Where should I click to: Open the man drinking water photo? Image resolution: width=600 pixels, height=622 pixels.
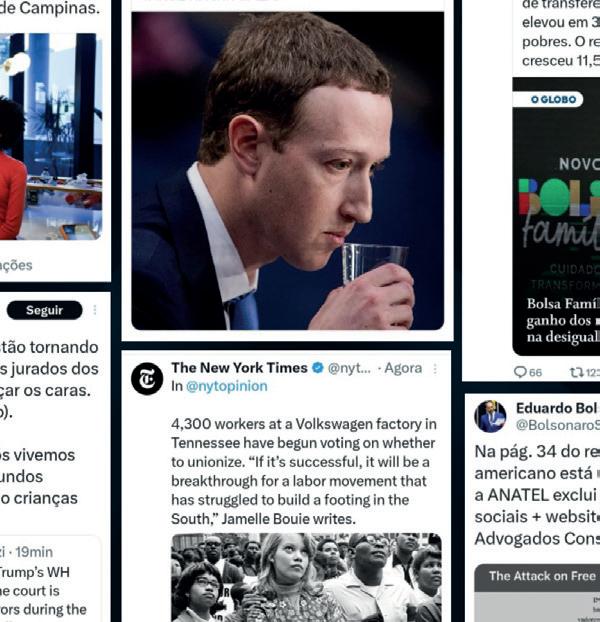coord(288,171)
